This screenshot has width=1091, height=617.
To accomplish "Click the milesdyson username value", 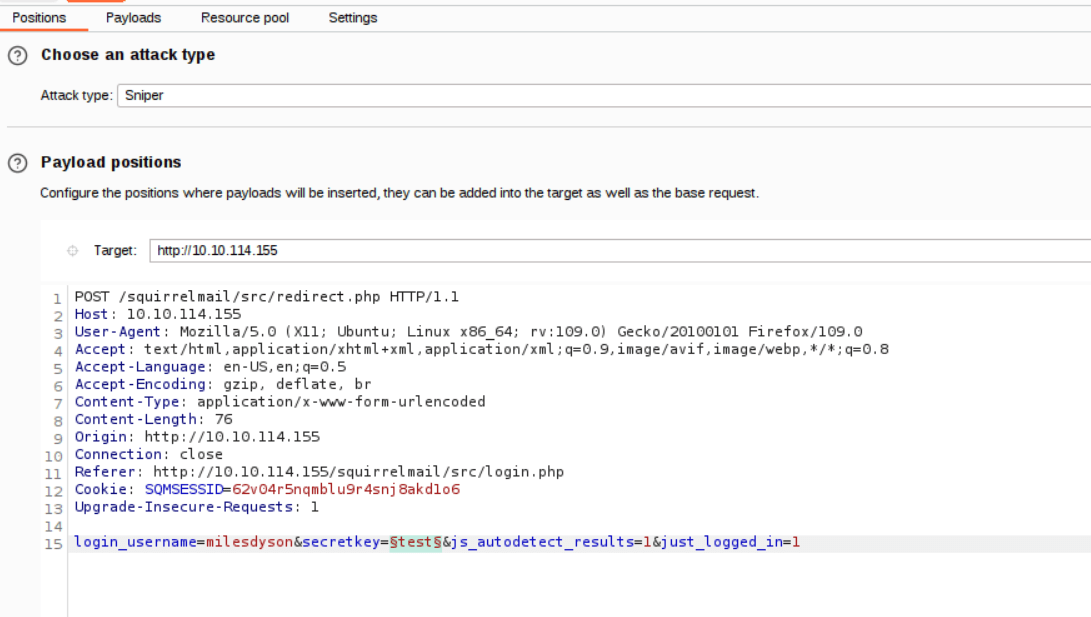I will point(248,543).
